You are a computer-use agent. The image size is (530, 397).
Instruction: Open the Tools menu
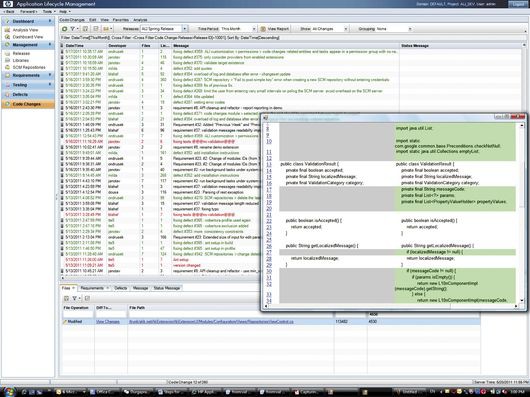(x=49, y=11)
